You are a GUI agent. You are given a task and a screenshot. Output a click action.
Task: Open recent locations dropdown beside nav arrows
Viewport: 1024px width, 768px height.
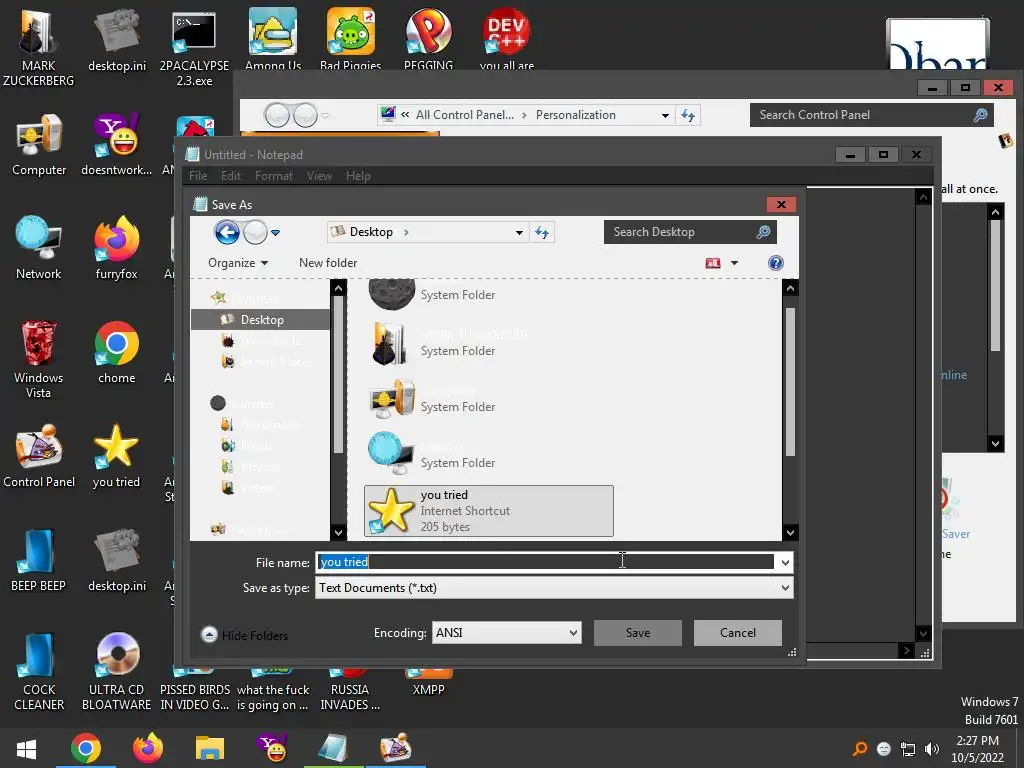(276, 232)
